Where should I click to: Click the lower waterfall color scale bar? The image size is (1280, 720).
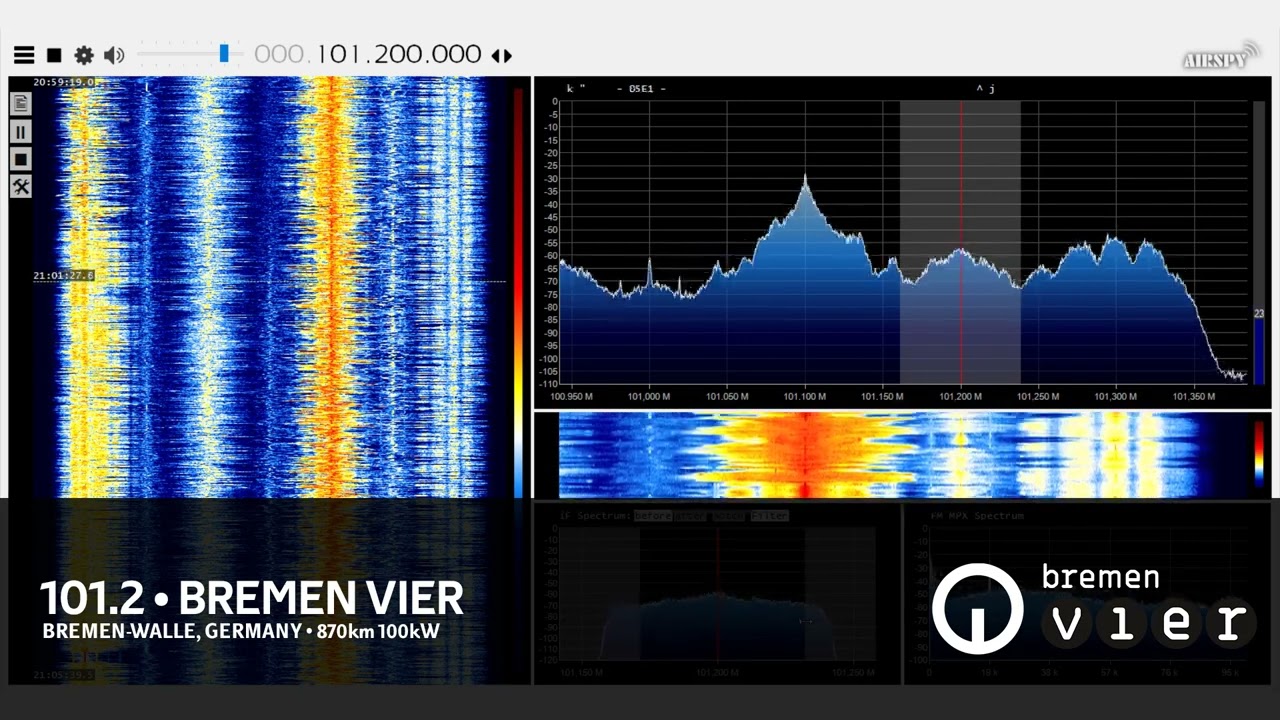pyautogui.click(x=1258, y=455)
